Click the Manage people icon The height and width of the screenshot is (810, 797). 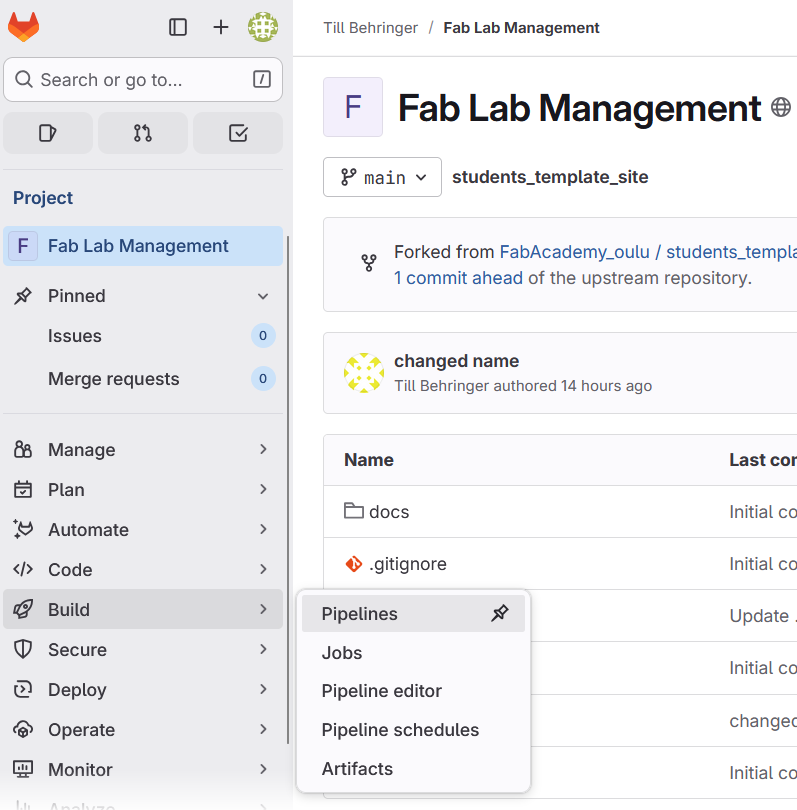coord(23,450)
